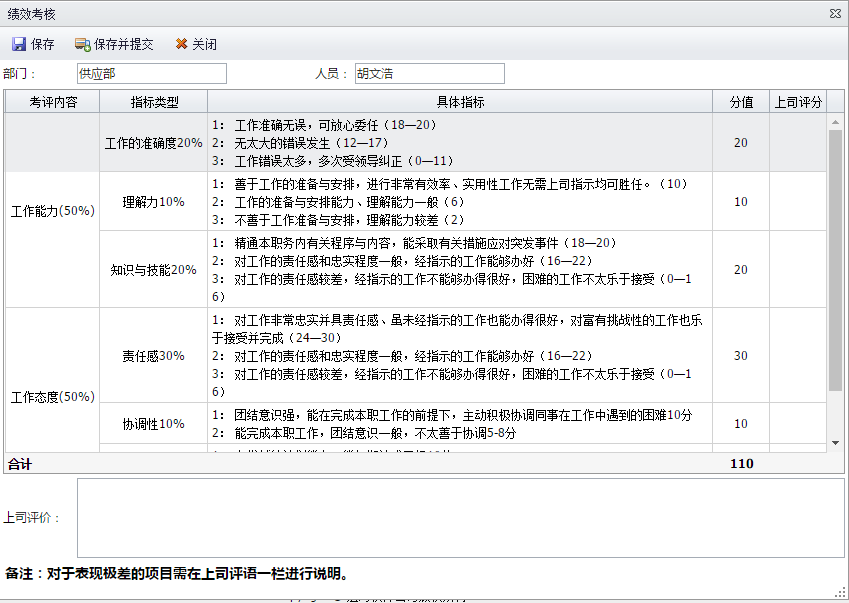
Task: Click 上司评分 cell for 协调性 row
Action: 798,424
